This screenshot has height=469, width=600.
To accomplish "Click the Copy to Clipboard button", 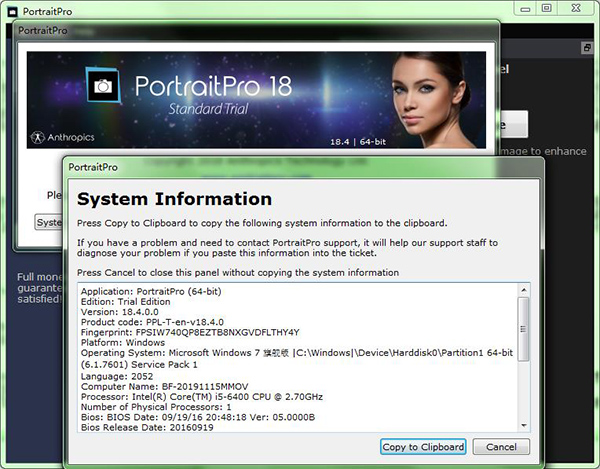I will click(x=423, y=447).
